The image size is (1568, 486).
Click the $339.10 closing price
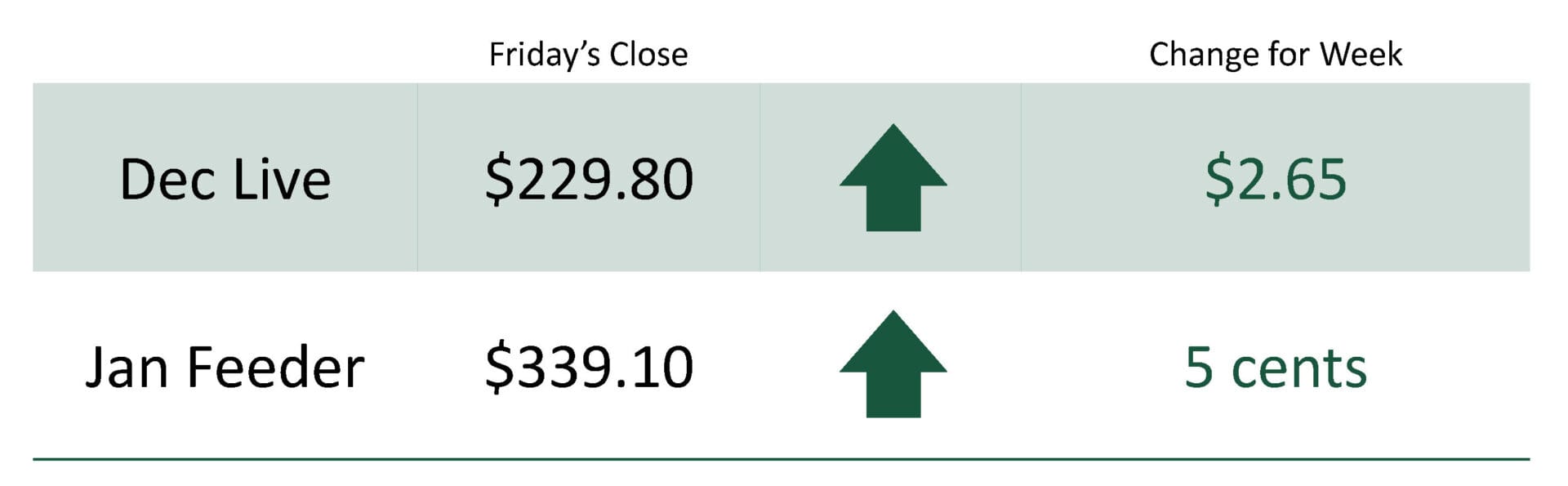[x=589, y=367]
